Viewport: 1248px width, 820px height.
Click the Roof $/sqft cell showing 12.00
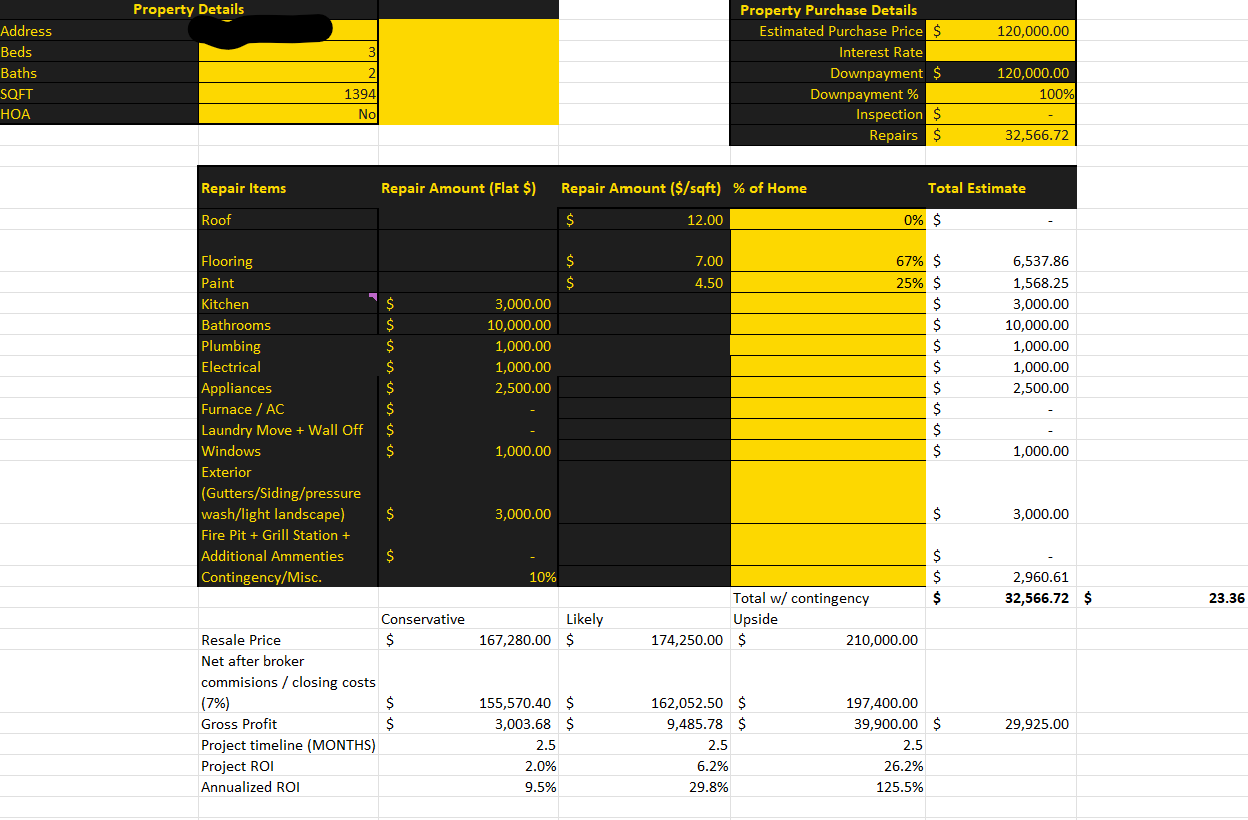[x=644, y=219]
